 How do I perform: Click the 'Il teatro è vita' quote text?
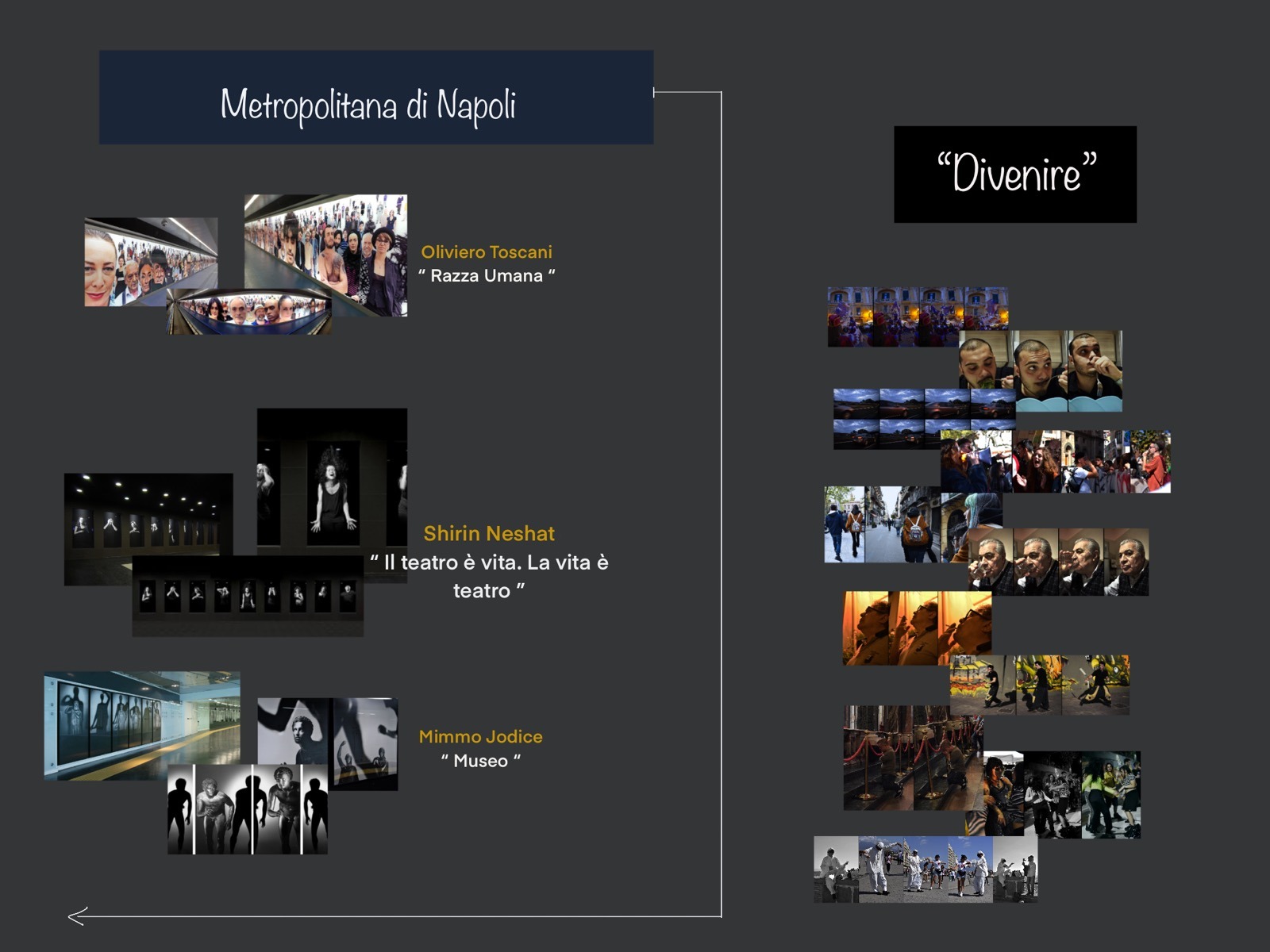tap(489, 577)
